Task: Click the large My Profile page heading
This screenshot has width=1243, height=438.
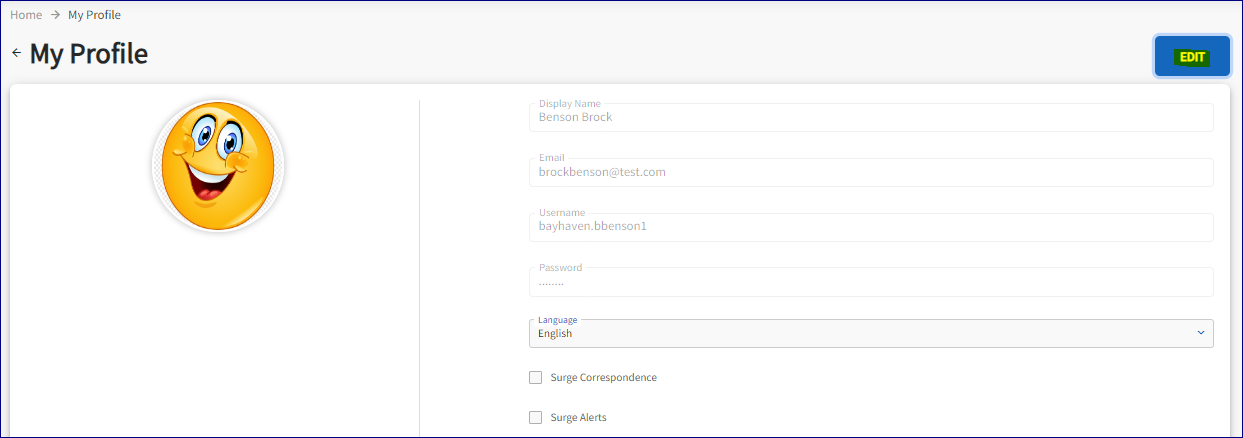Action: [89, 54]
